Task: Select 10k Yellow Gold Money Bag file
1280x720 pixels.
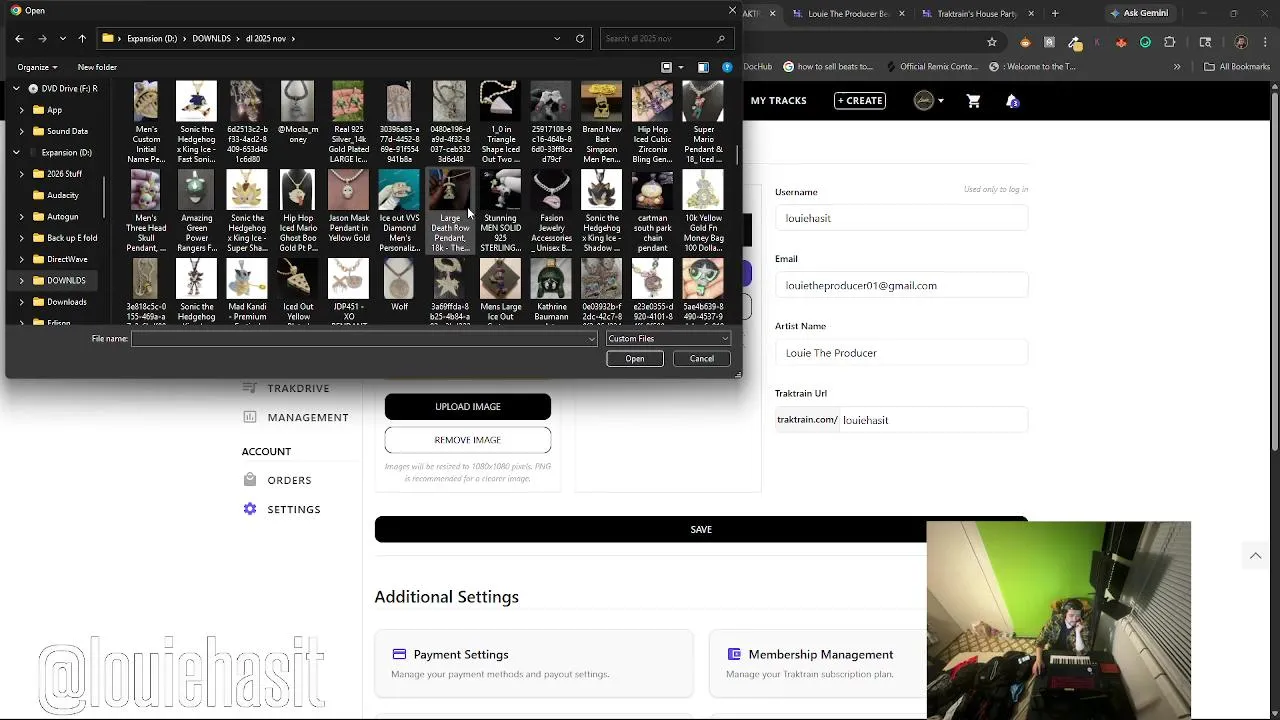Action: tap(704, 211)
